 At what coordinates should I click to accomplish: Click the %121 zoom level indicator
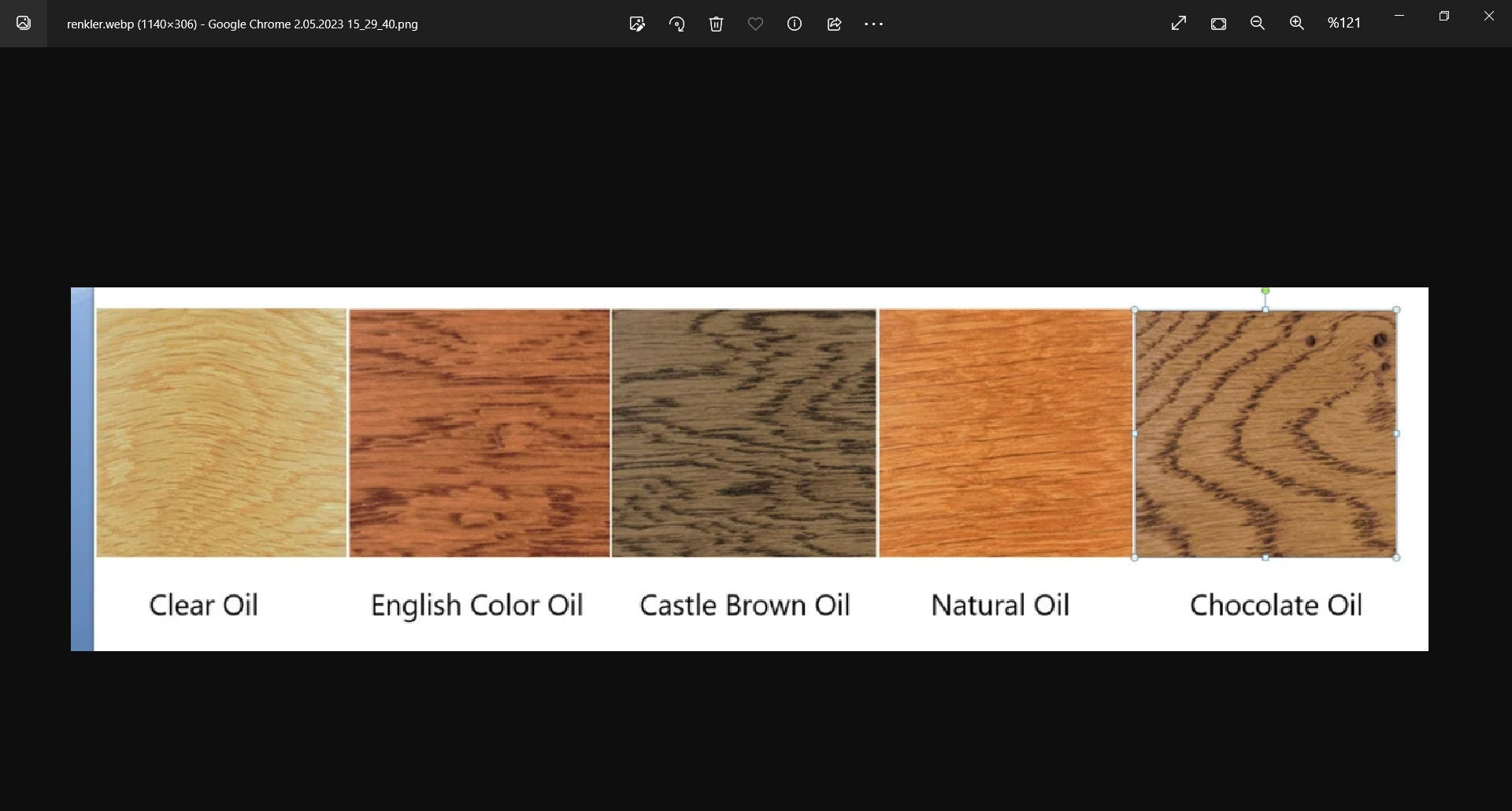[x=1343, y=24]
